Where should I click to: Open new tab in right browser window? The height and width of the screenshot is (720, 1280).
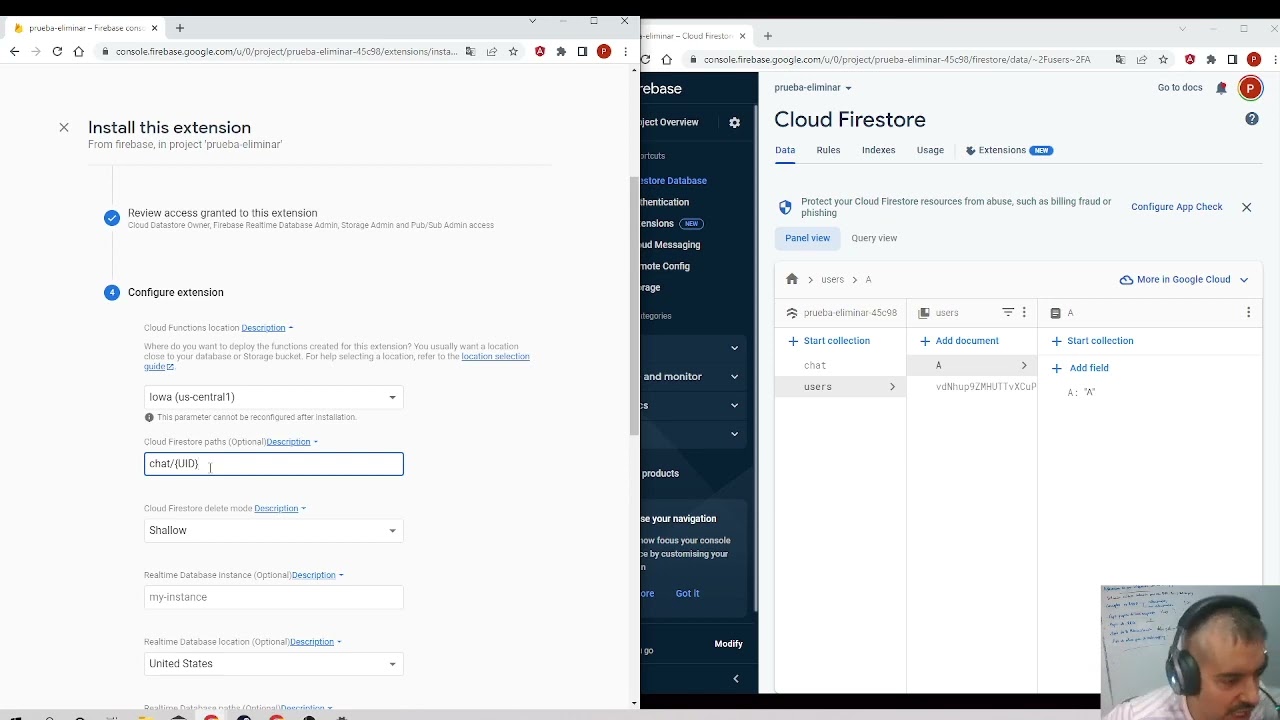click(x=768, y=36)
